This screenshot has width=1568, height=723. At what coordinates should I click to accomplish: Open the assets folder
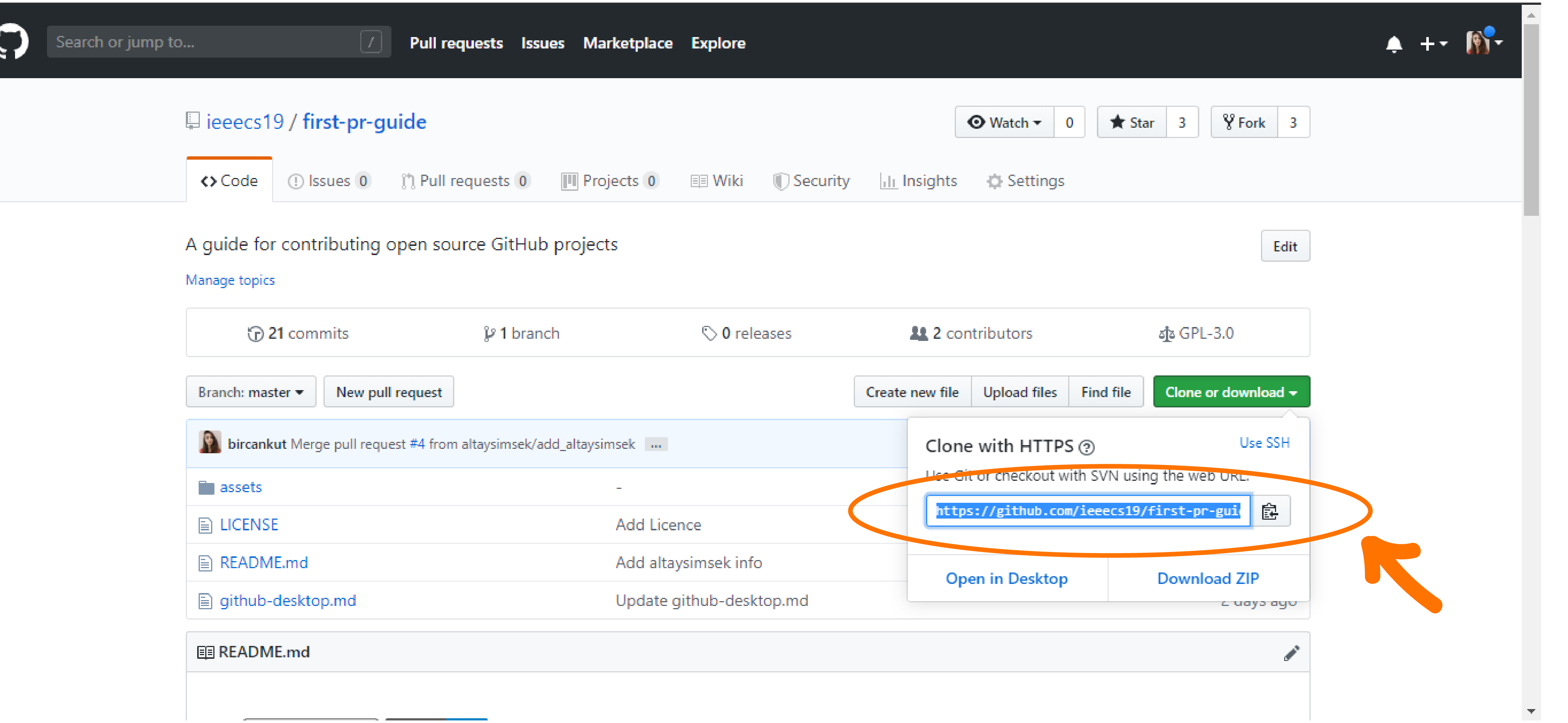coord(241,487)
